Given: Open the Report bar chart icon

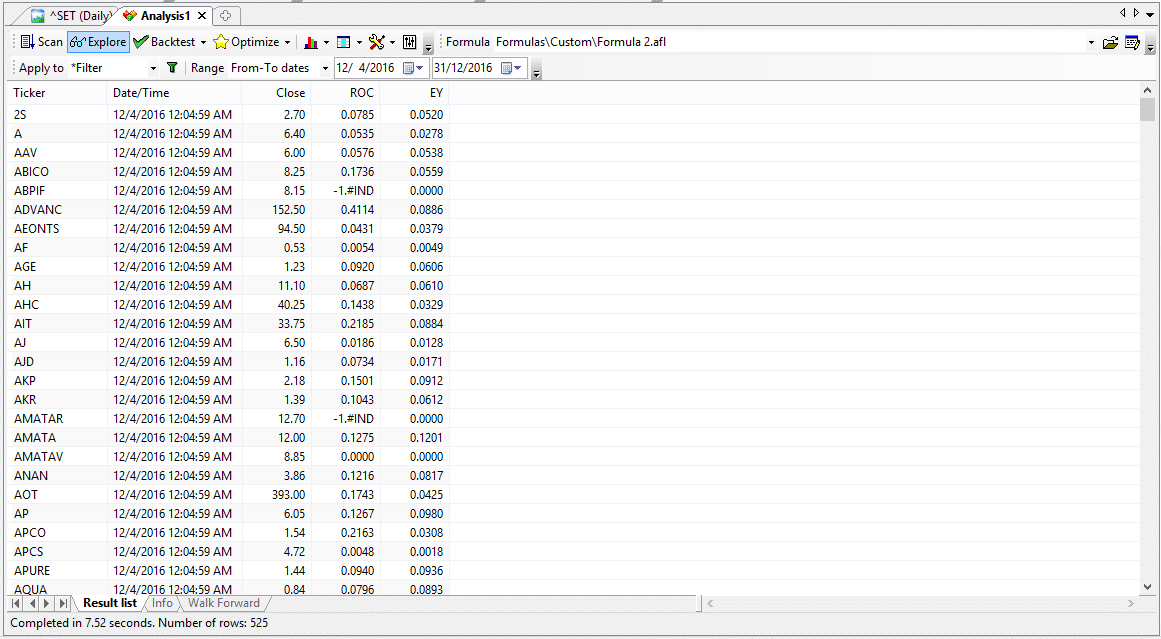Looking at the screenshot, I should pyautogui.click(x=310, y=42).
